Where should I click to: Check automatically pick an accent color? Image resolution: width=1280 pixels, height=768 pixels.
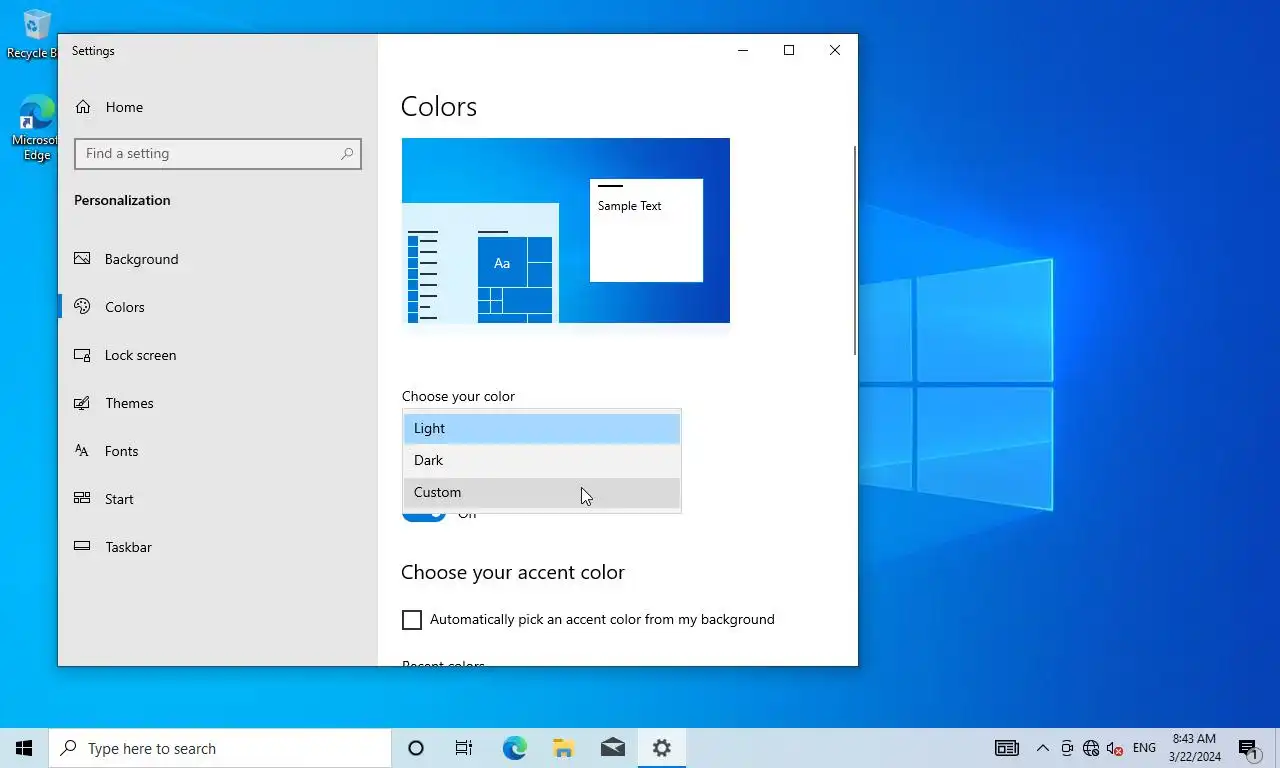[x=412, y=620]
